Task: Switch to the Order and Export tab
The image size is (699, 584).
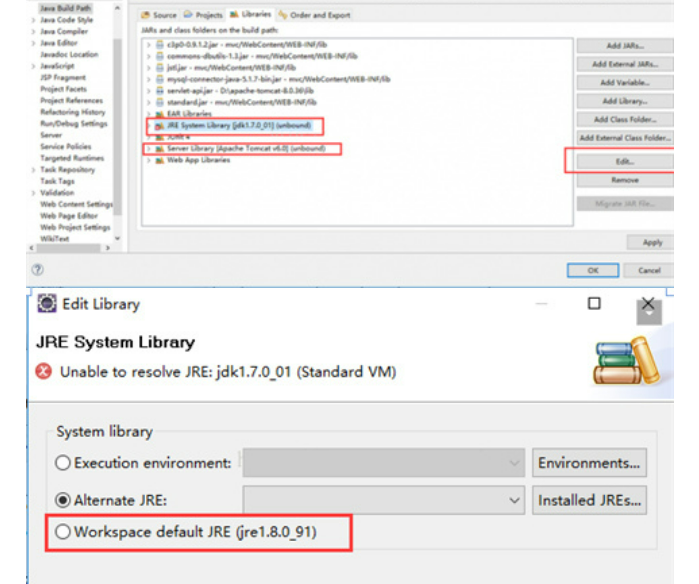Action: coord(319,15)
